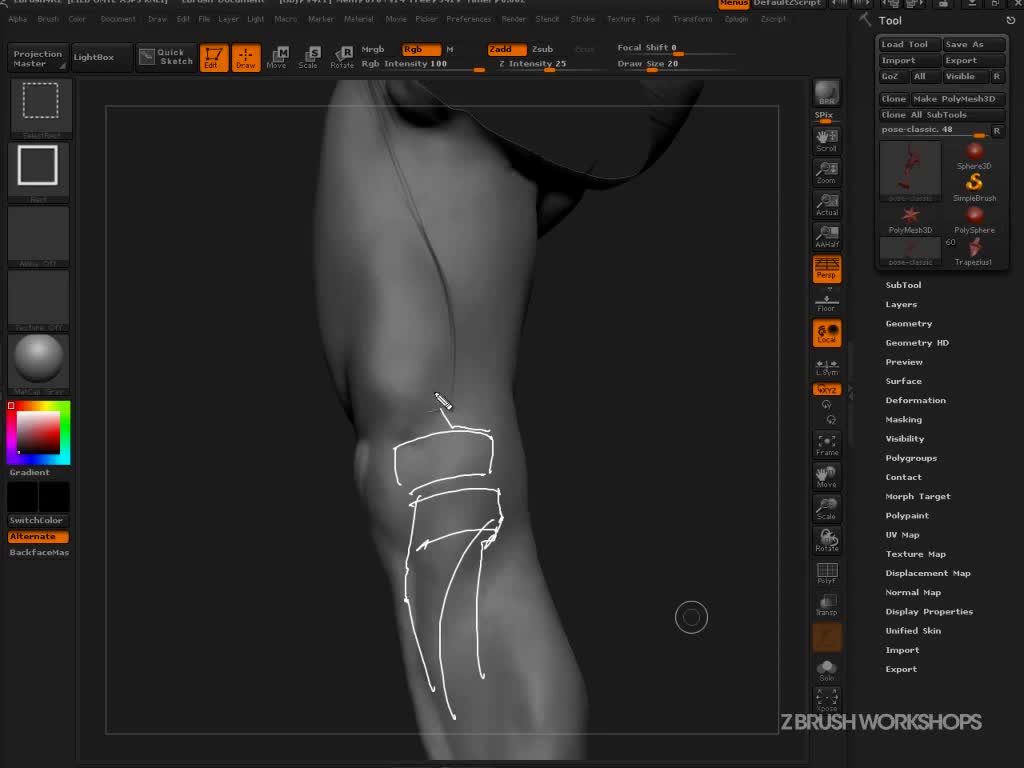
Task: Click the Z Intensity slider
Action: pyautogui.click(x=533, y=64)
